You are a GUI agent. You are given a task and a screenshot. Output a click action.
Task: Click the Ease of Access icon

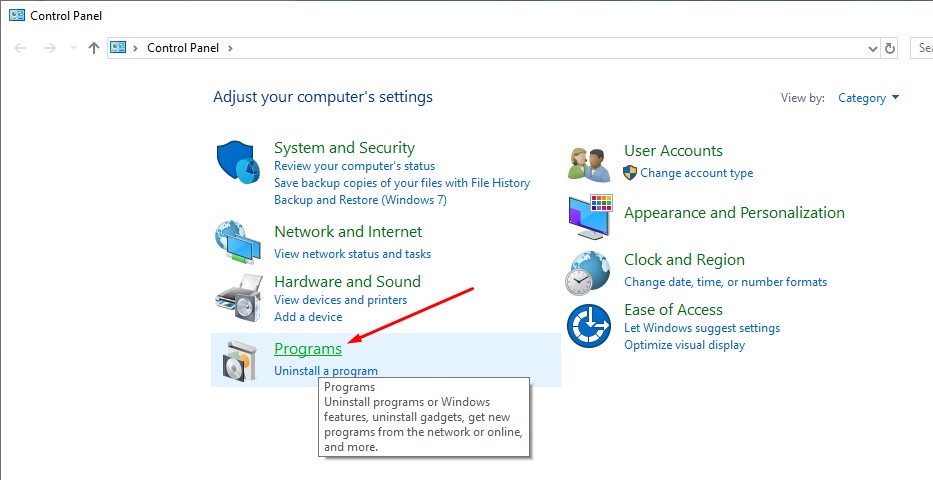(588, 327)
